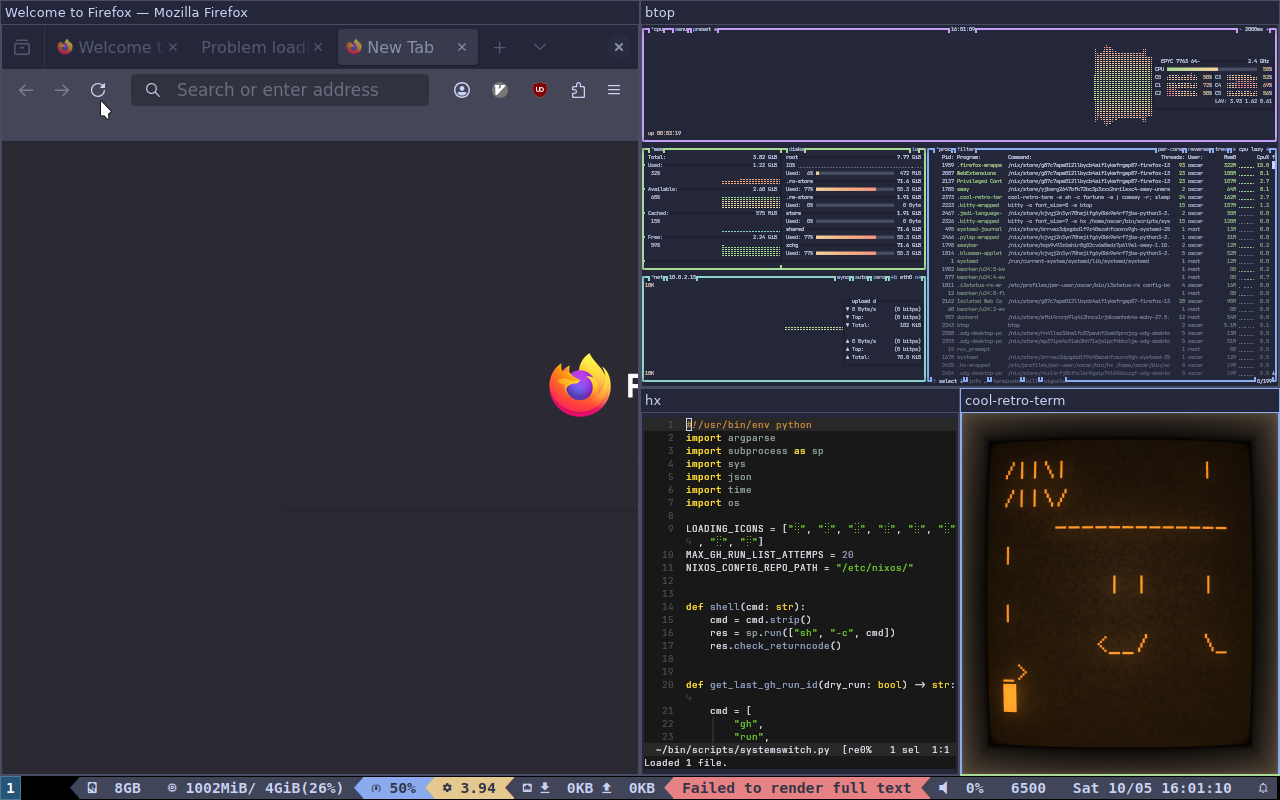This screenshot has height=800, width=1280.
Task: Toggle the btop cpu box label
Action: 657,29
